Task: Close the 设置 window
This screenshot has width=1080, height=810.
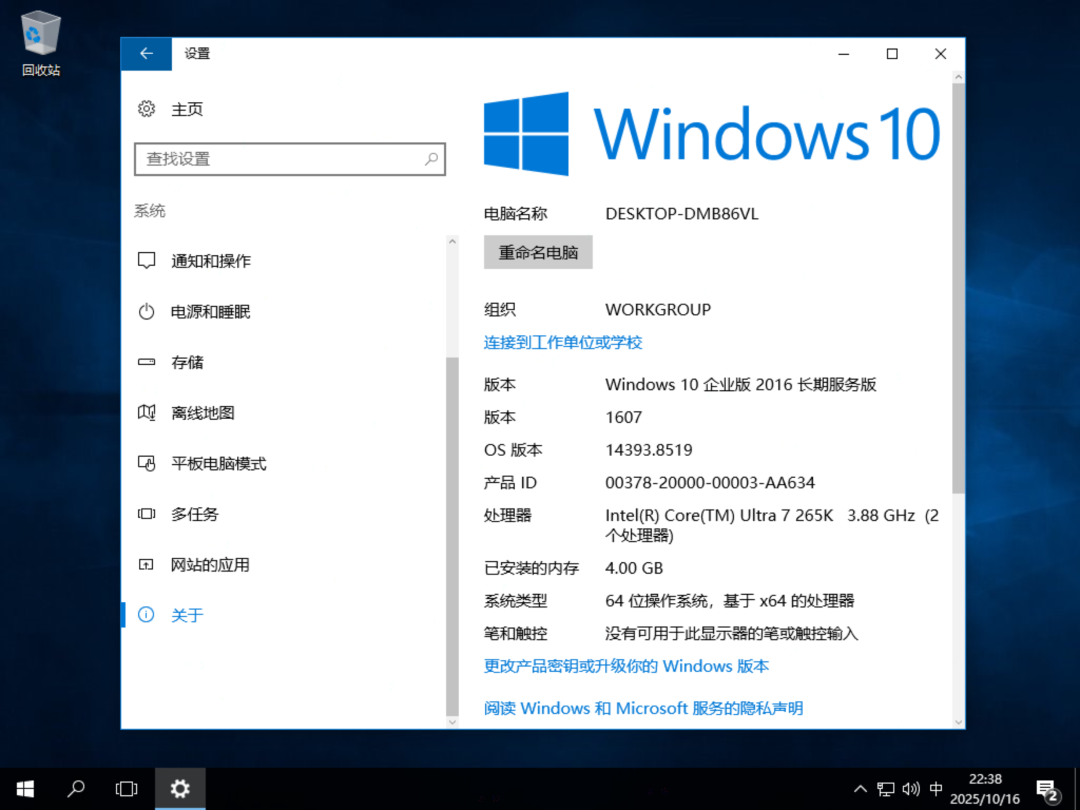Action: click(940, 54)
